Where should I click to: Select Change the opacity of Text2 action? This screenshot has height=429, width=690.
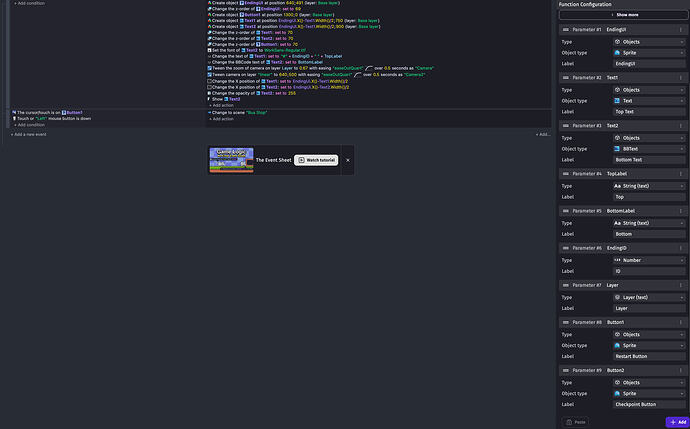(x=254, y=93)
